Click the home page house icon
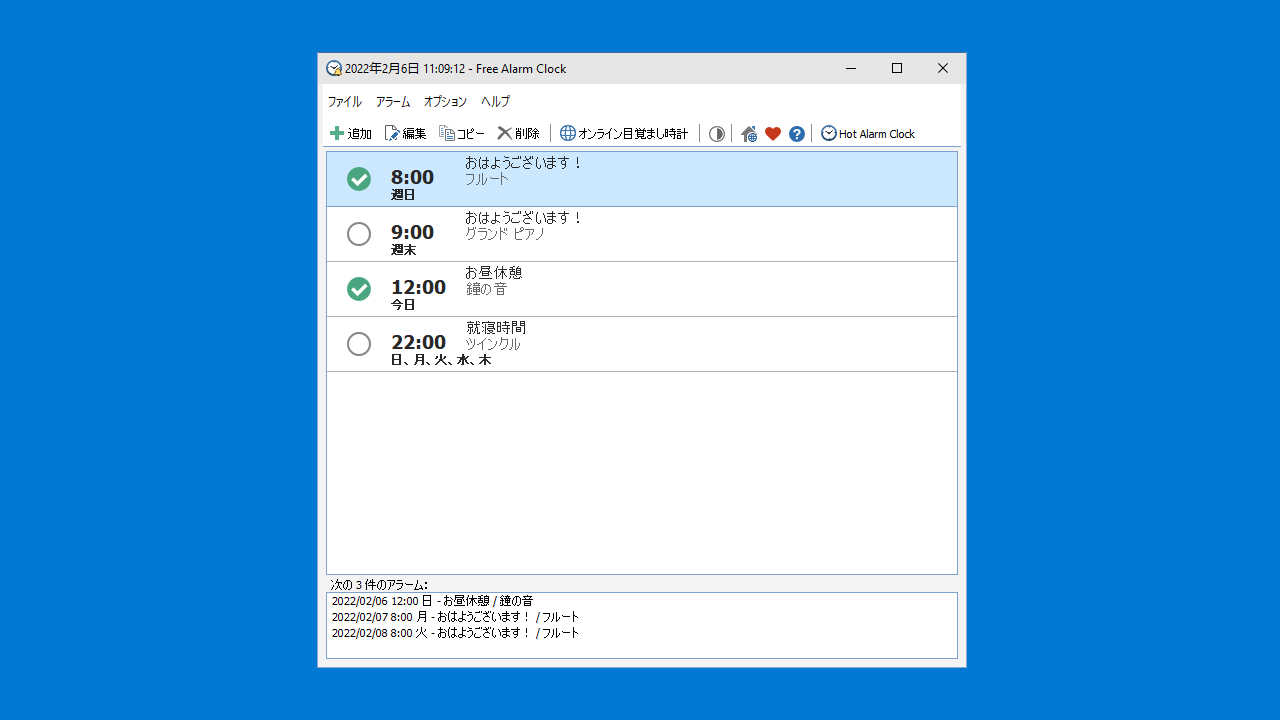The image size is (1280, 720). 749,134
